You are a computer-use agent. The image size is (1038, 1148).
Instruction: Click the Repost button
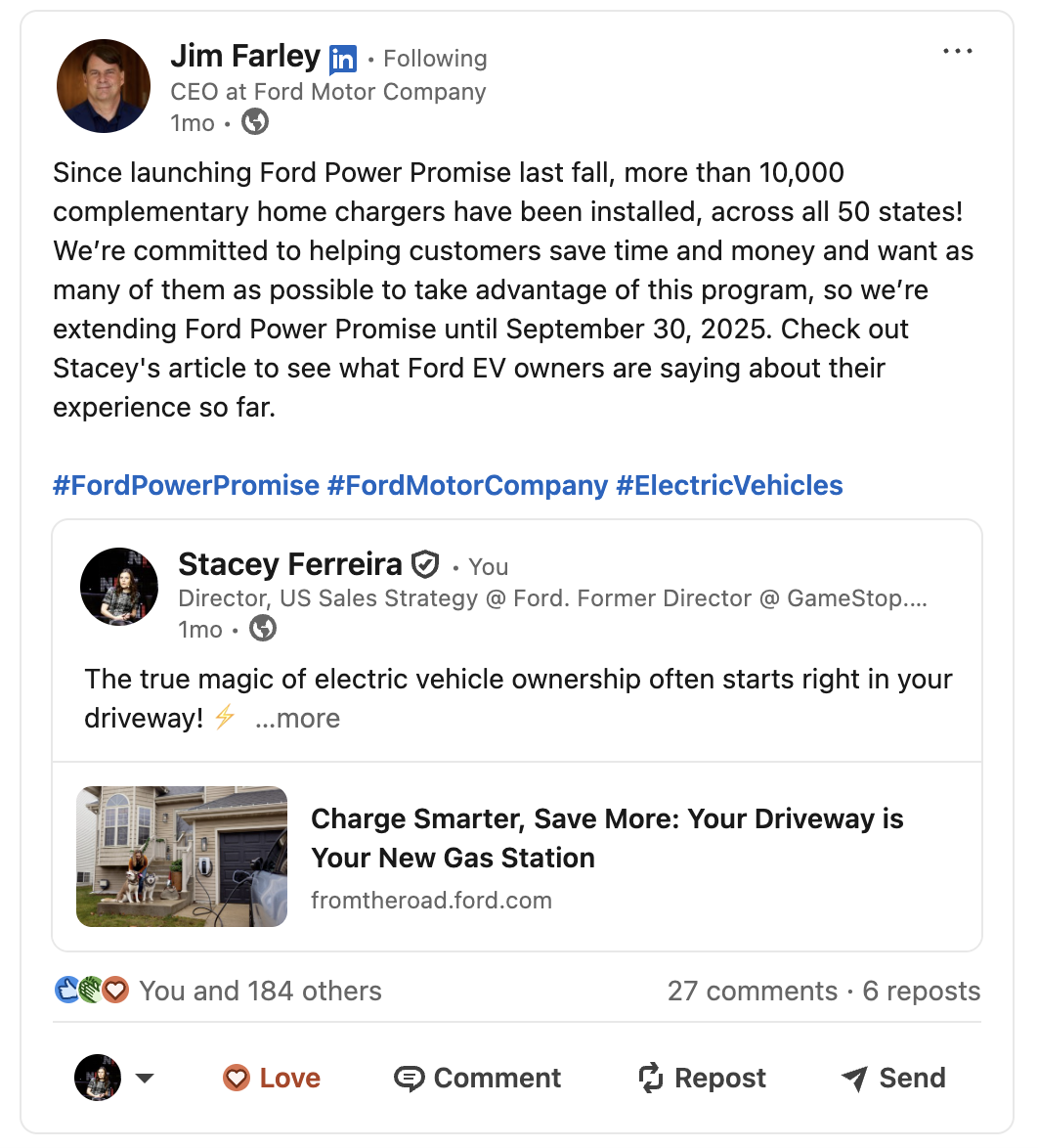click(x=702, y=1078)
